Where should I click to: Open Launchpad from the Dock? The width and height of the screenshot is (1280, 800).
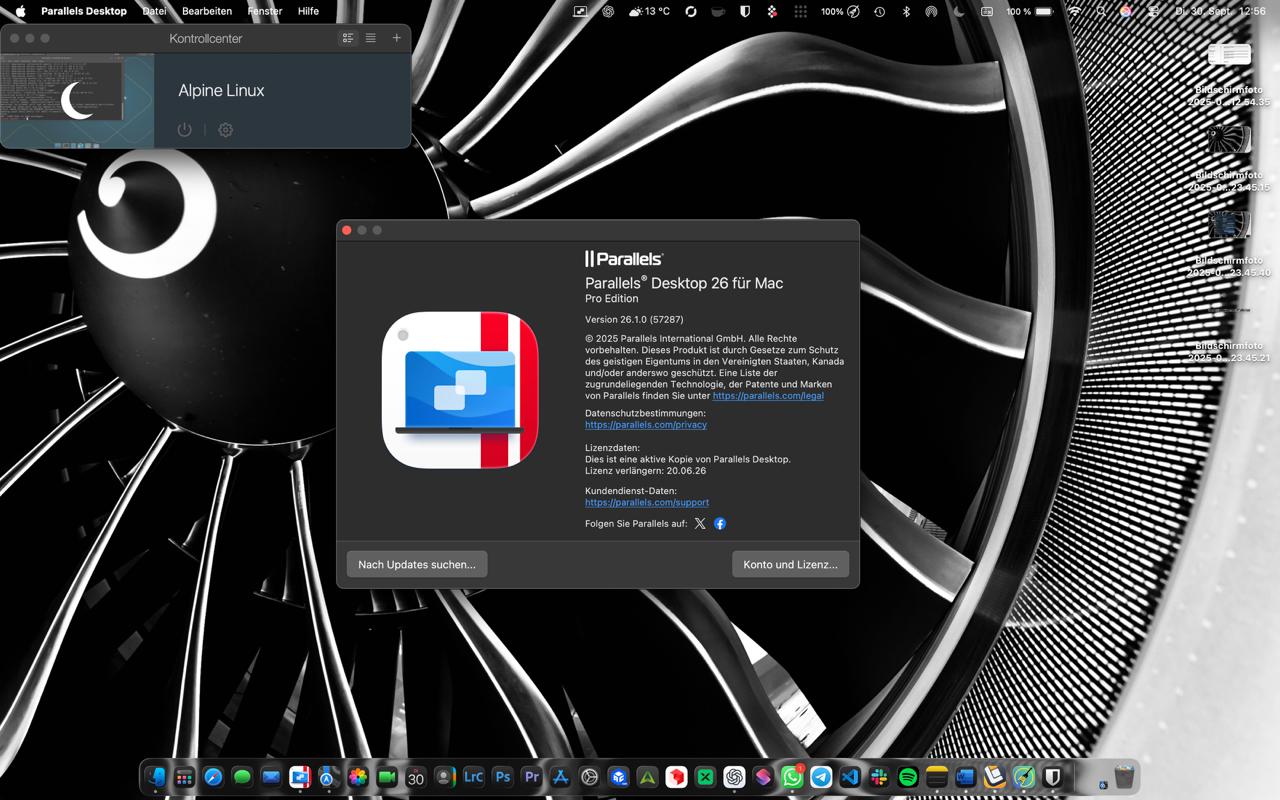pyautogui.click(x=185, y=777)
